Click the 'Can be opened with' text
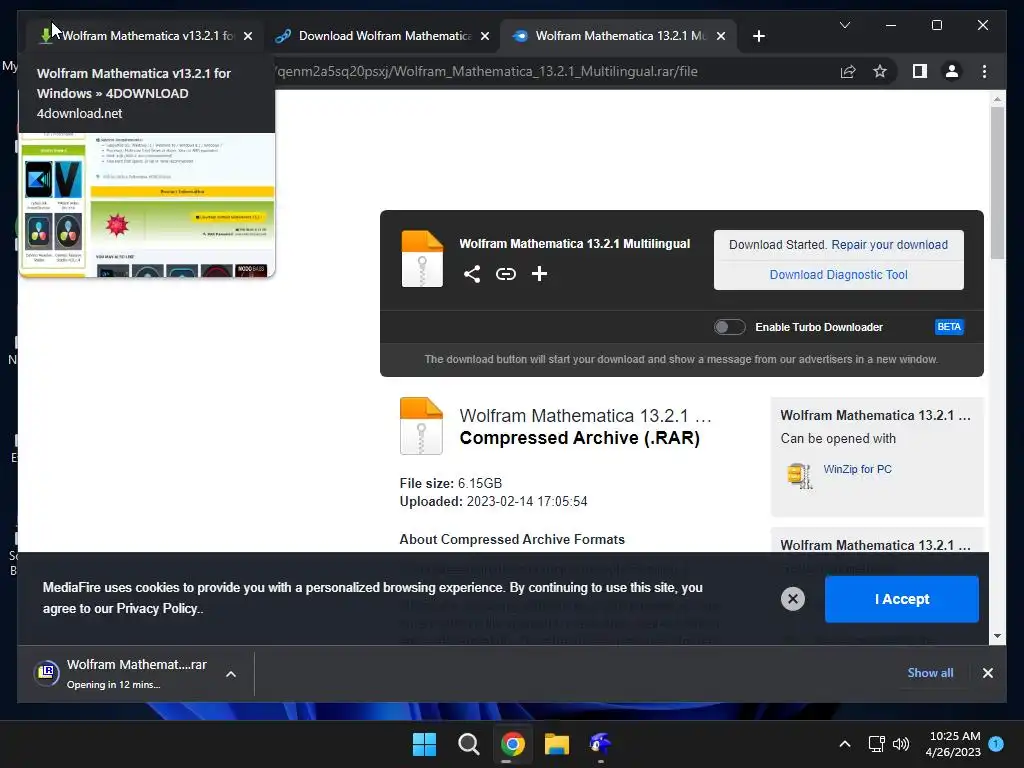Viewport: 1024px width, 768px height. click(838, 439)
